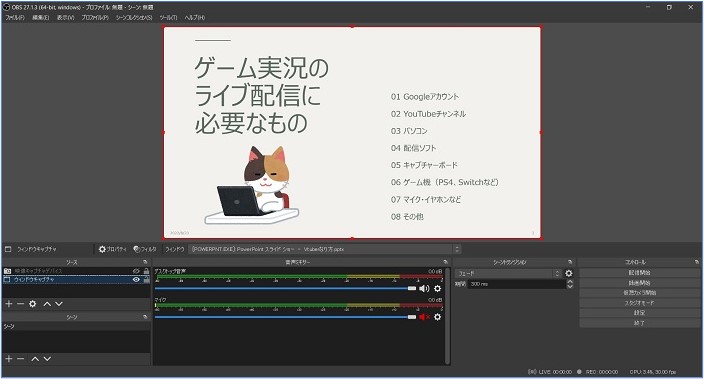This screenshot has width=704, height=379.
Task: Open マイク audio settings gear
Action: pyautogui.click(x=437, y=317)
